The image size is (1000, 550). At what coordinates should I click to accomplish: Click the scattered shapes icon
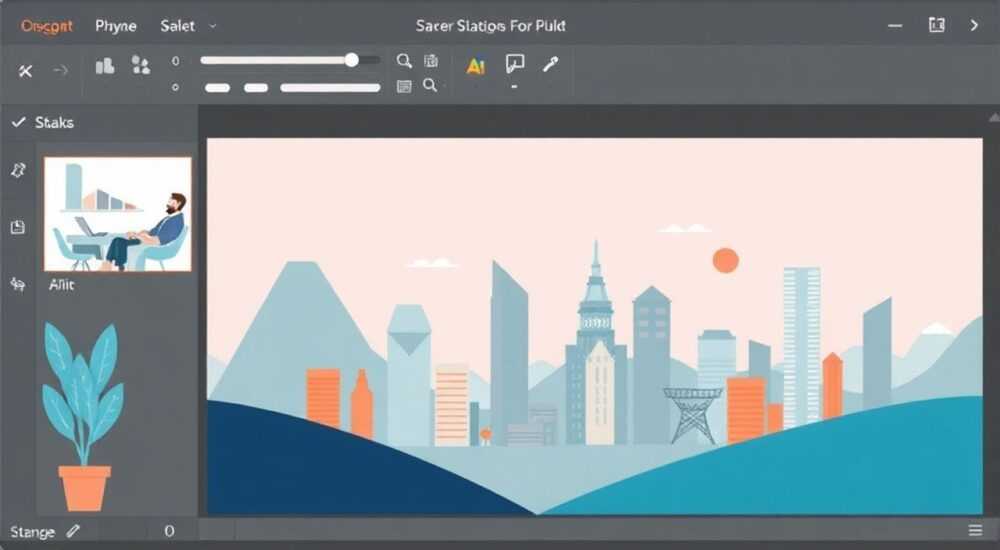(x=141, y=65)
